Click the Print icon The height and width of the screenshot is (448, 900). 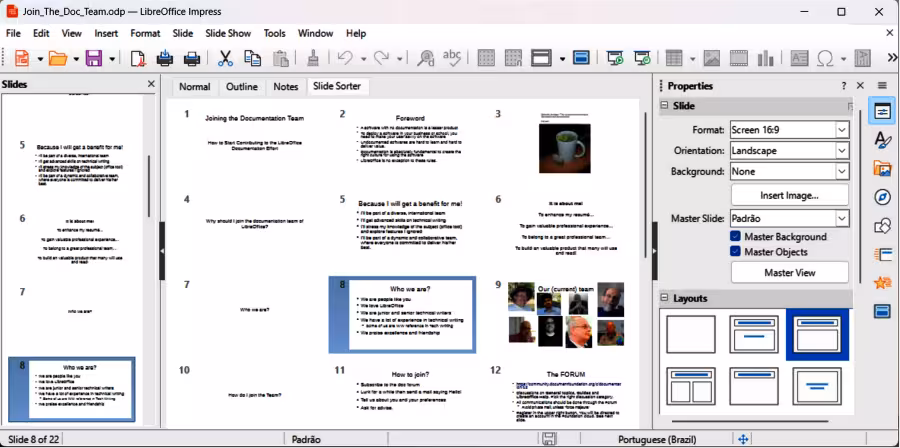[x=192, y=58]
